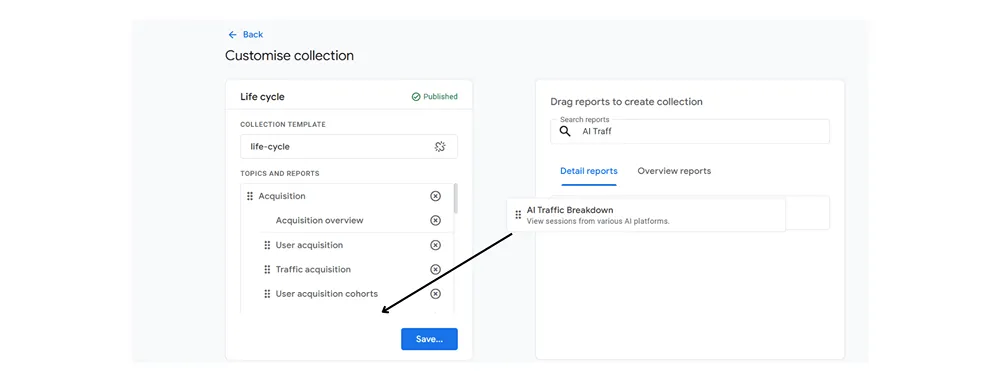Remove Acquisition overview report
Image resolution: width=1000 pixels, height=371 pixels.
tap(436, 221)
